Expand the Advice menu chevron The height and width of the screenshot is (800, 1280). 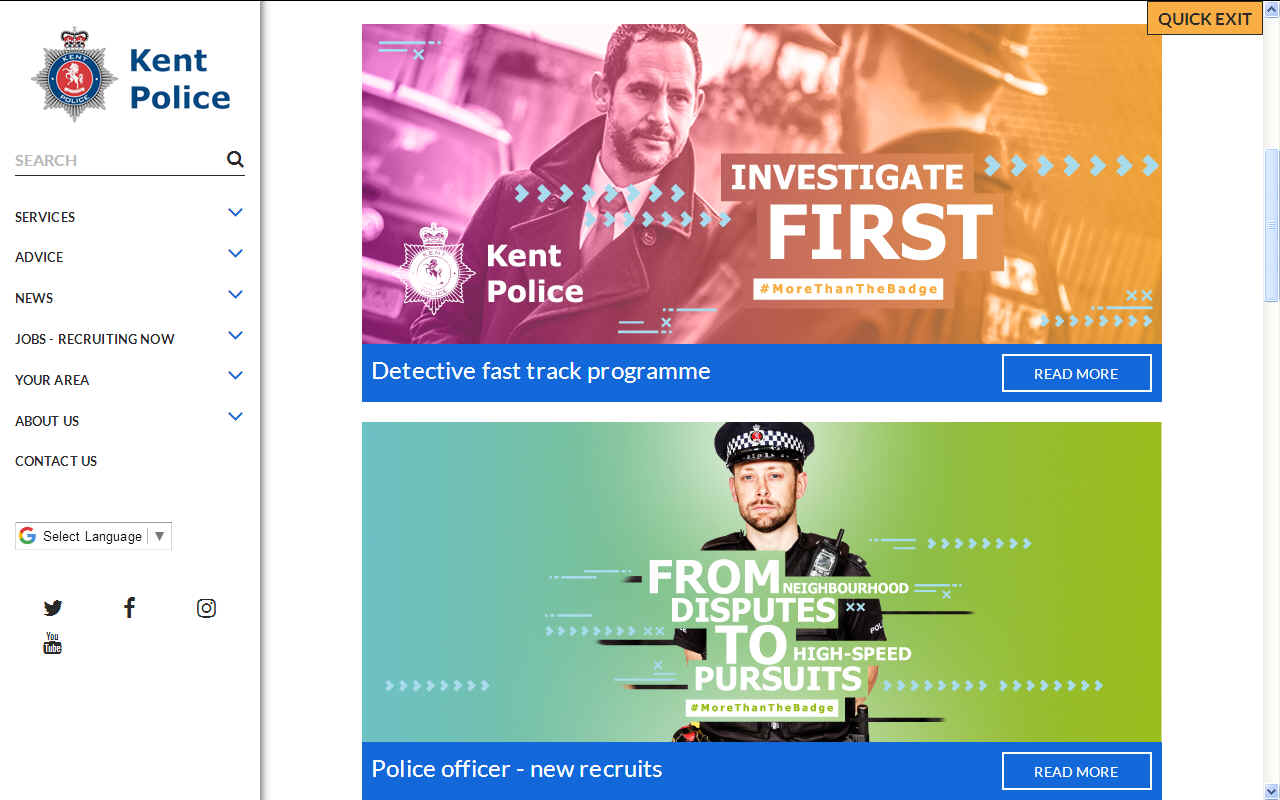tap(236, 253)
